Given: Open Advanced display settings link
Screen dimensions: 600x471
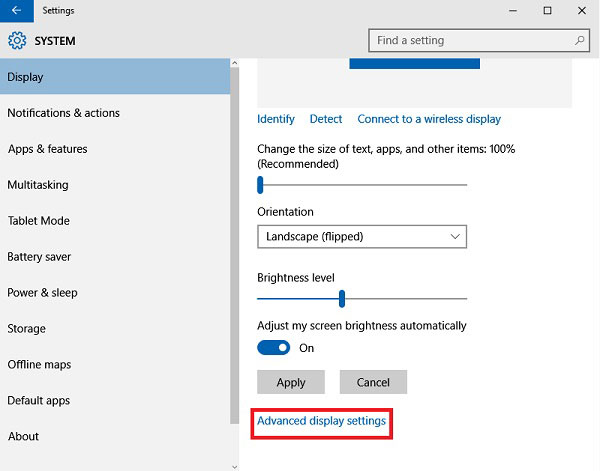Looking at the screenshot, I should (x=321, y=421).
